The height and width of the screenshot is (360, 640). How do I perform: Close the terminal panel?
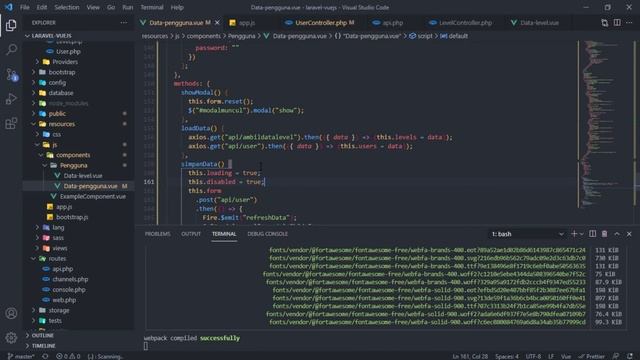click(x=629, y=234)
